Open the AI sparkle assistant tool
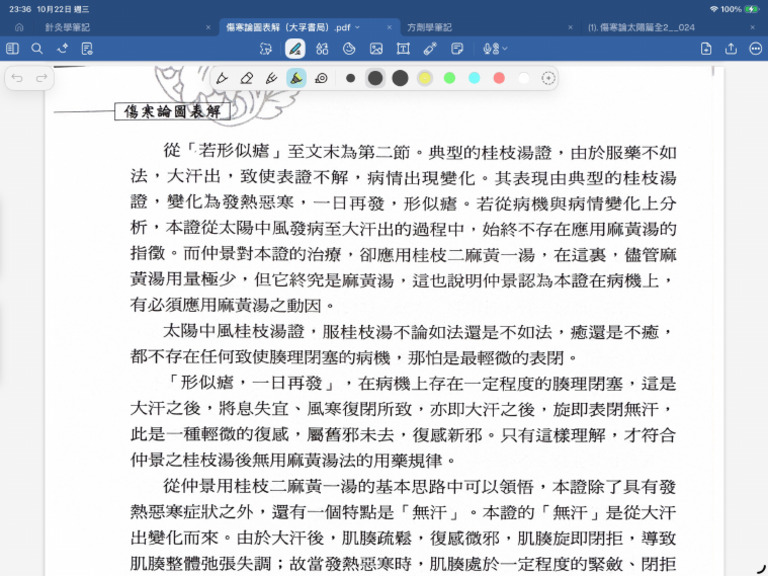 (62, 48)
